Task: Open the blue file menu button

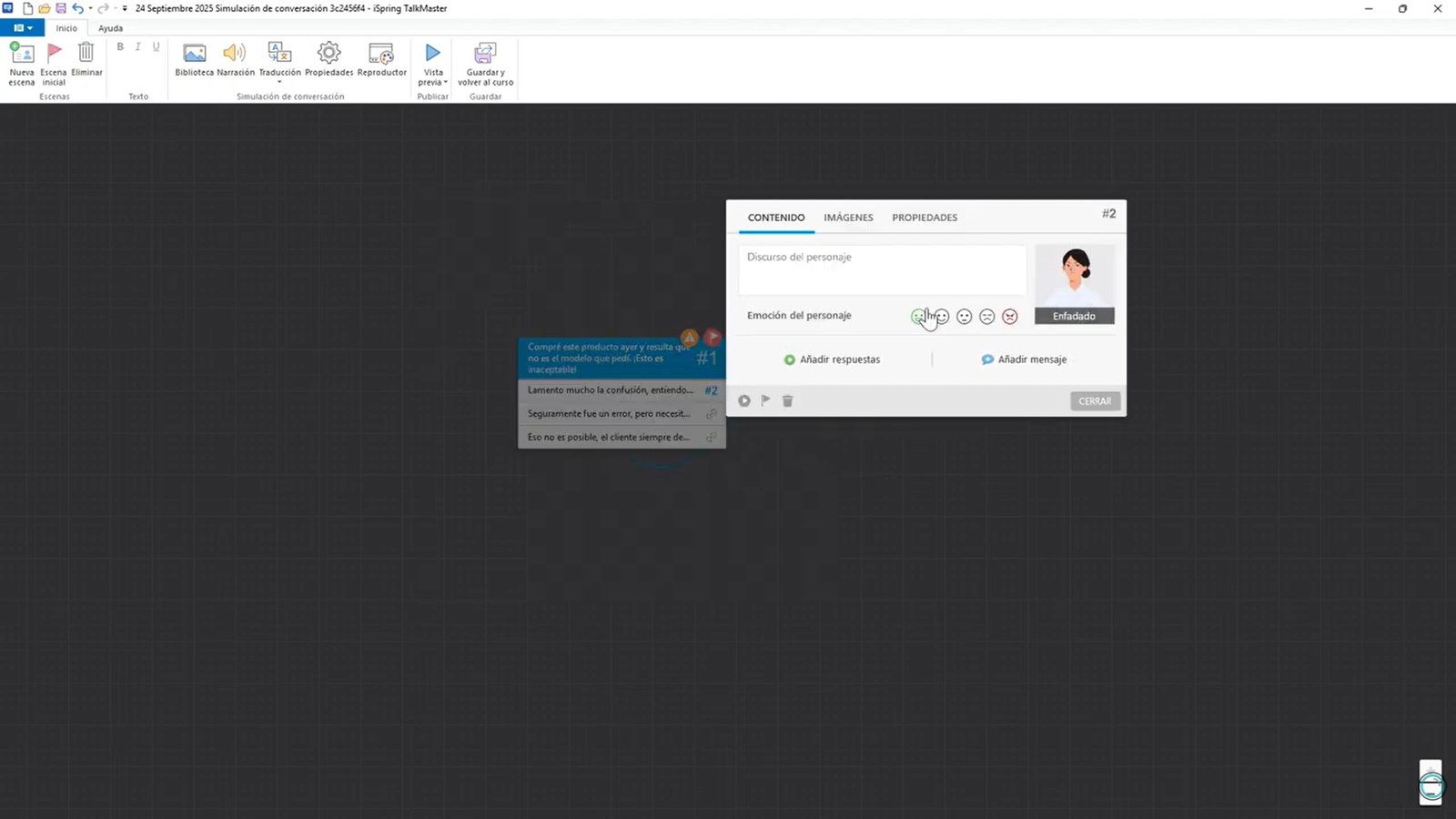Action: pos(22,28)
